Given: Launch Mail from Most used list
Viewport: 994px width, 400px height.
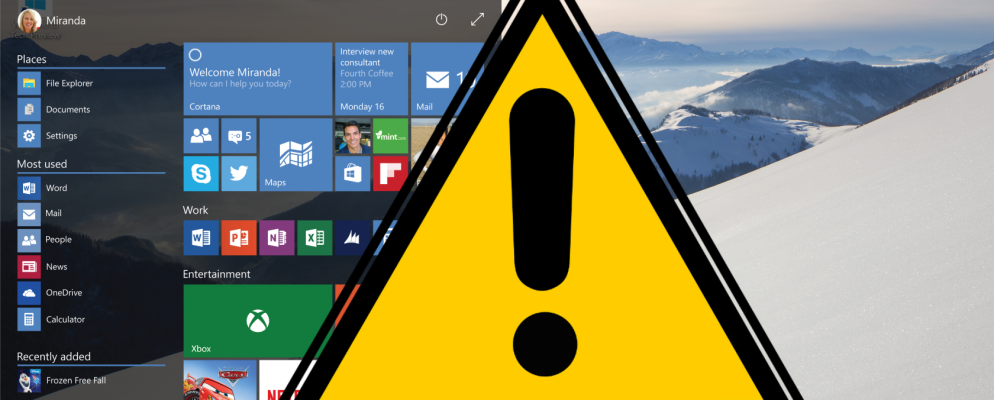Looking at the screenshot, I should click(x=40, y=214).
